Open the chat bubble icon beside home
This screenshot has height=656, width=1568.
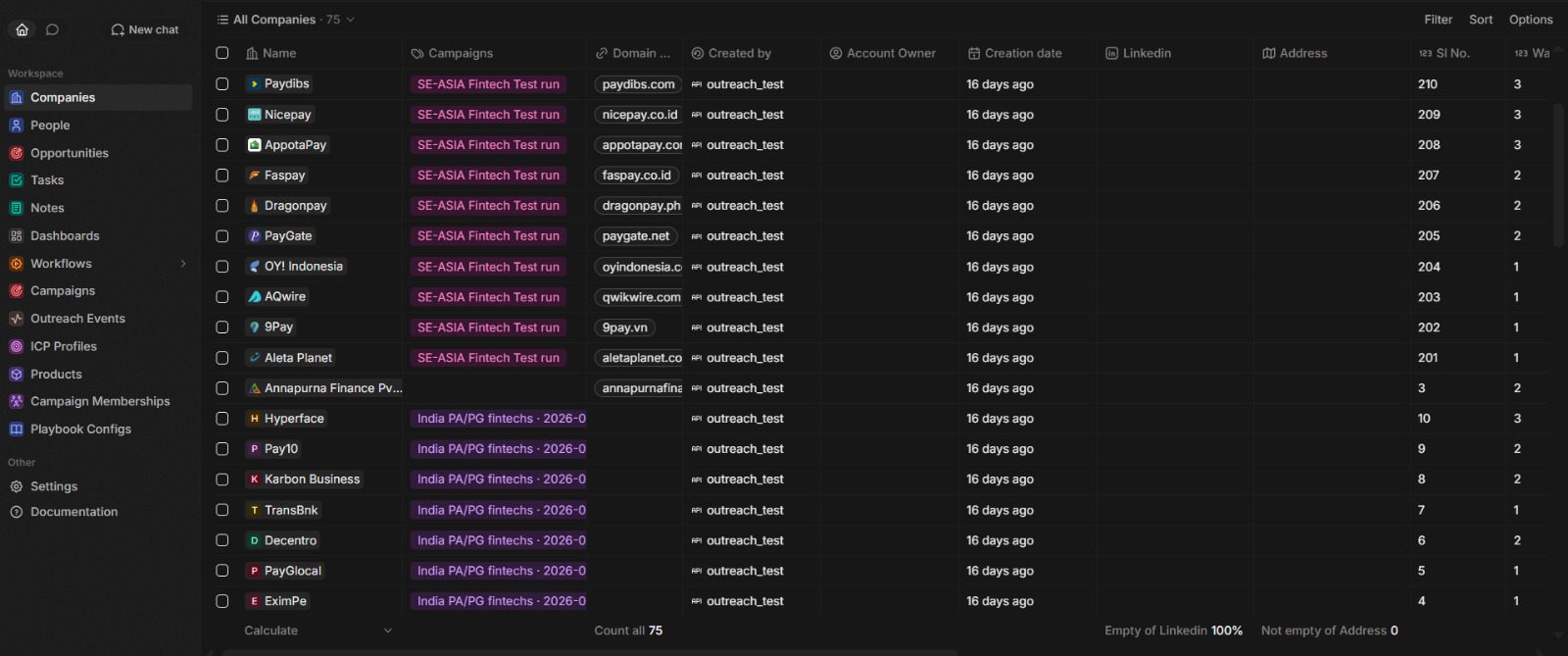[53, 29]
